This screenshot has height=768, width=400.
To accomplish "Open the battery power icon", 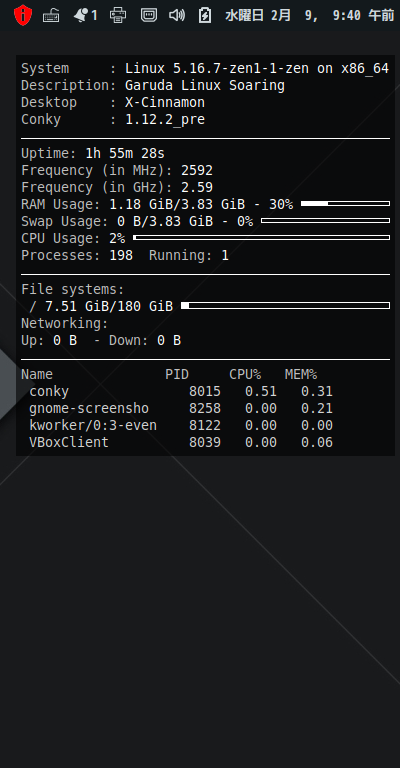I will pos(205,15).
